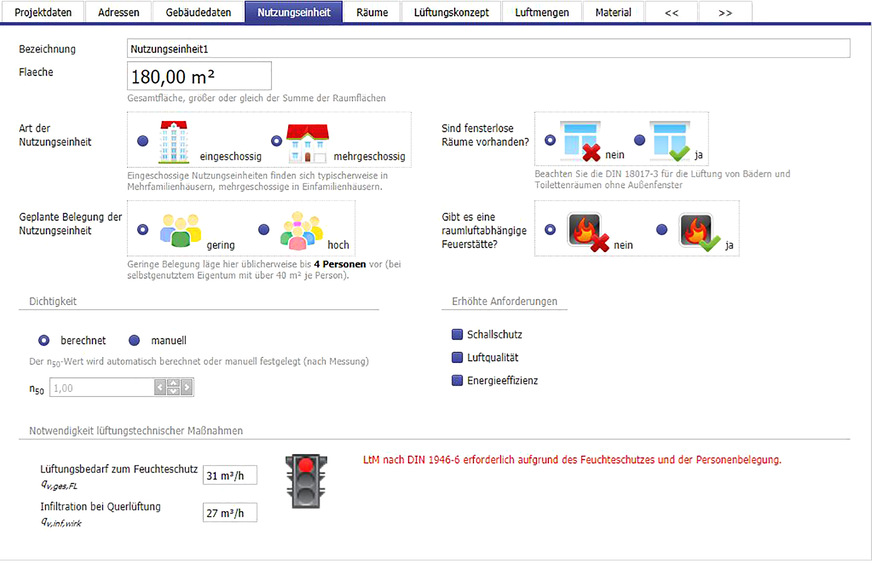Select the manuell radio button for Dichtigkeit
872x564 pixels.
[134, 340]
